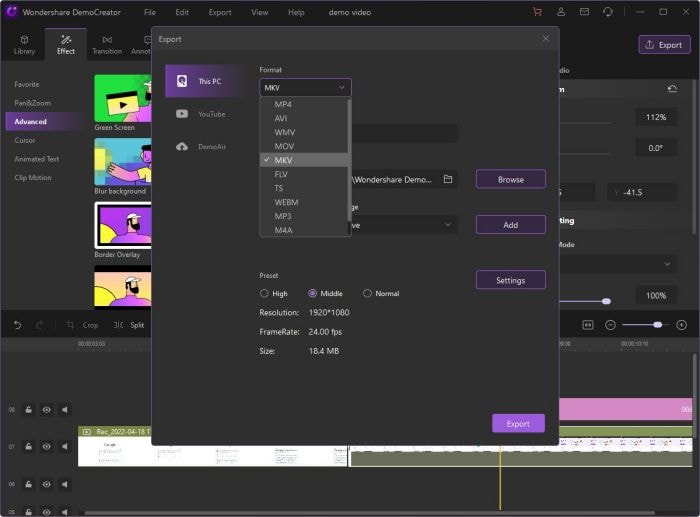Select the High preset radio button

click(x=264, y=293)
